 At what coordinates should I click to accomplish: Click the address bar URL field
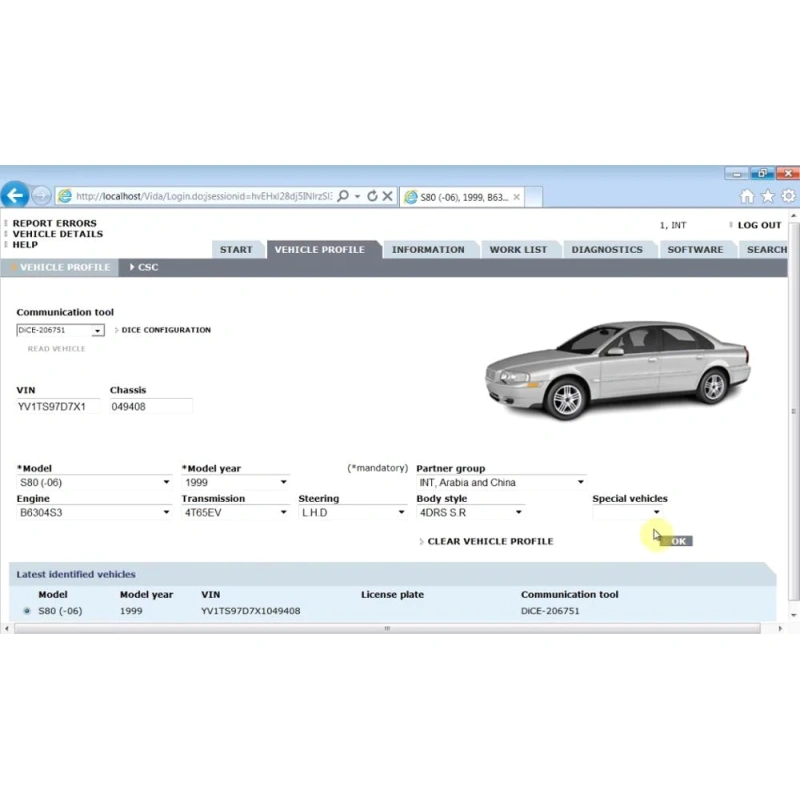click(x=204, y=196)
